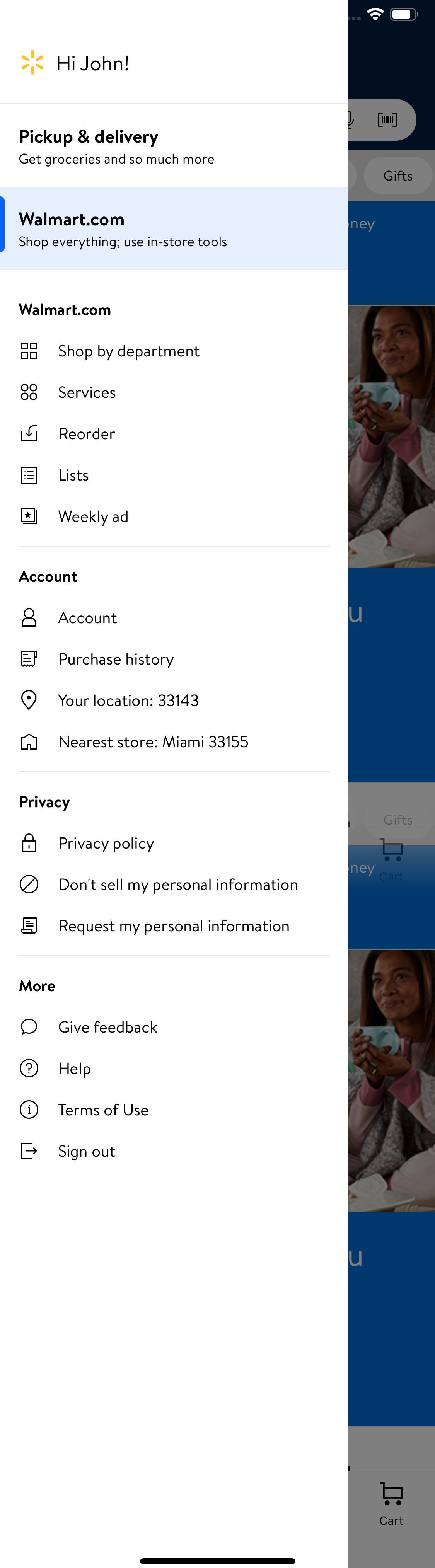Click the Weekly ad star icon
The image size is (435, 1568).
click(29, 516)
